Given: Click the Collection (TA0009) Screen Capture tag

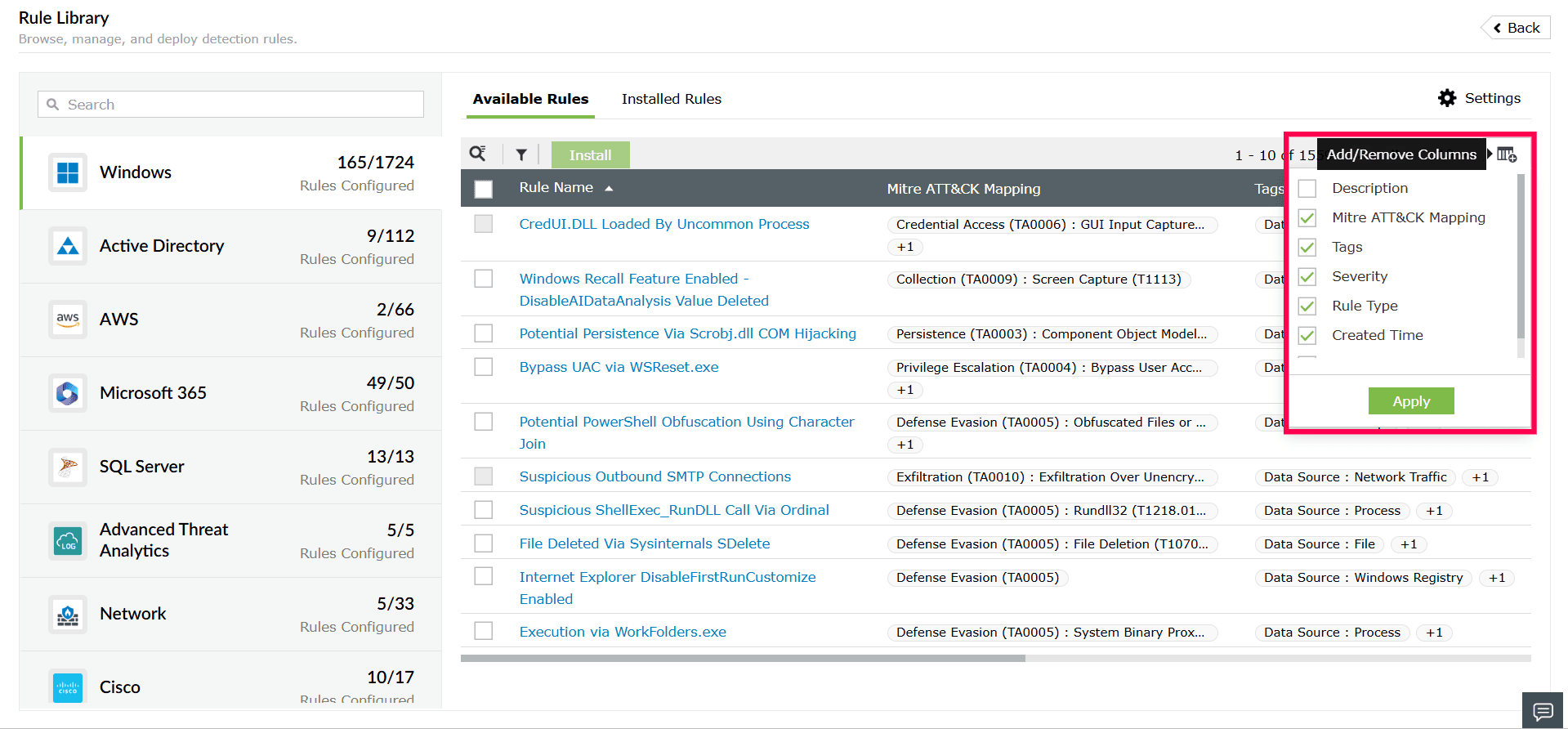Looking at the screenshot, I should point(1039,280).
